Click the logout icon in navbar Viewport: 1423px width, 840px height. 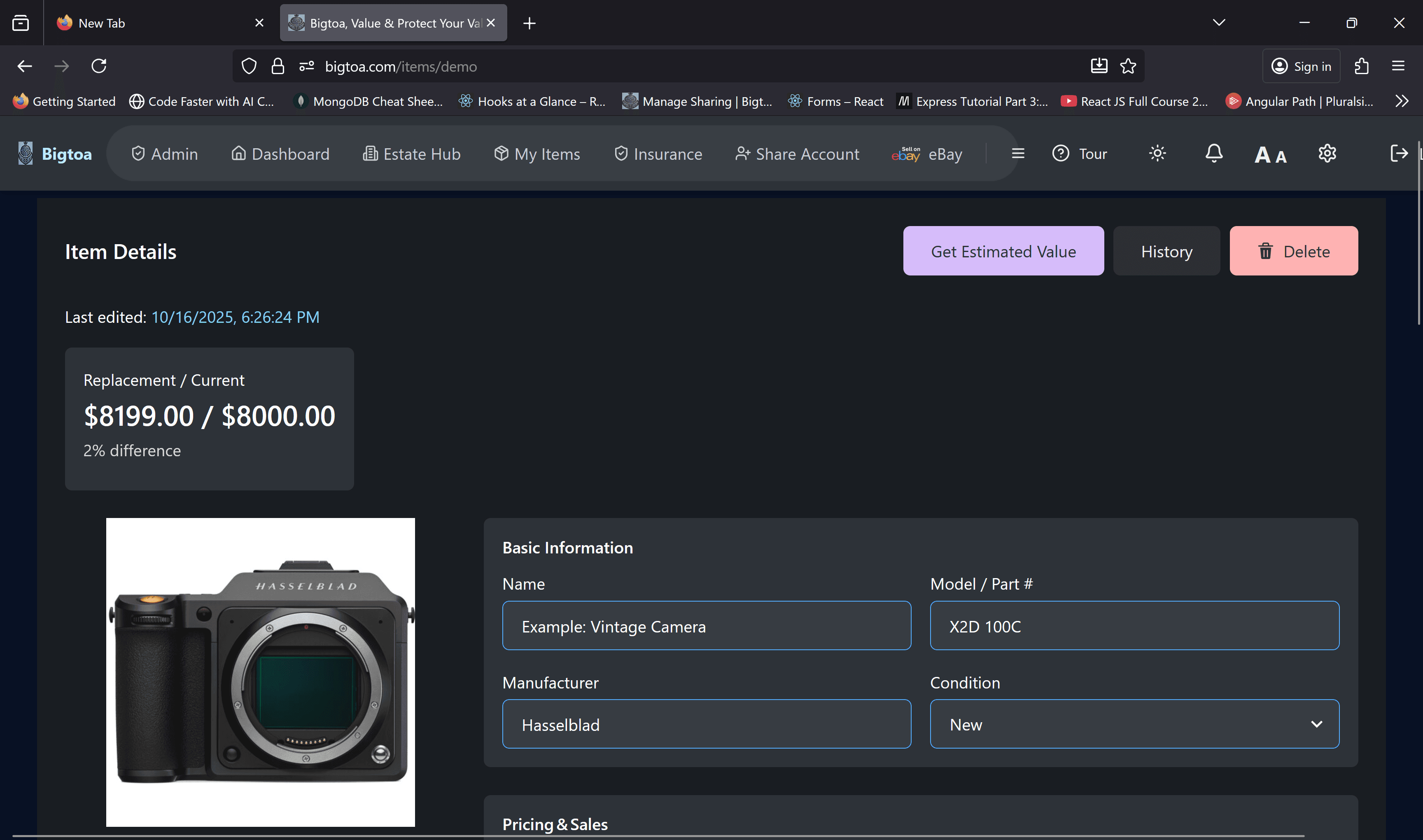[1398, 154]
